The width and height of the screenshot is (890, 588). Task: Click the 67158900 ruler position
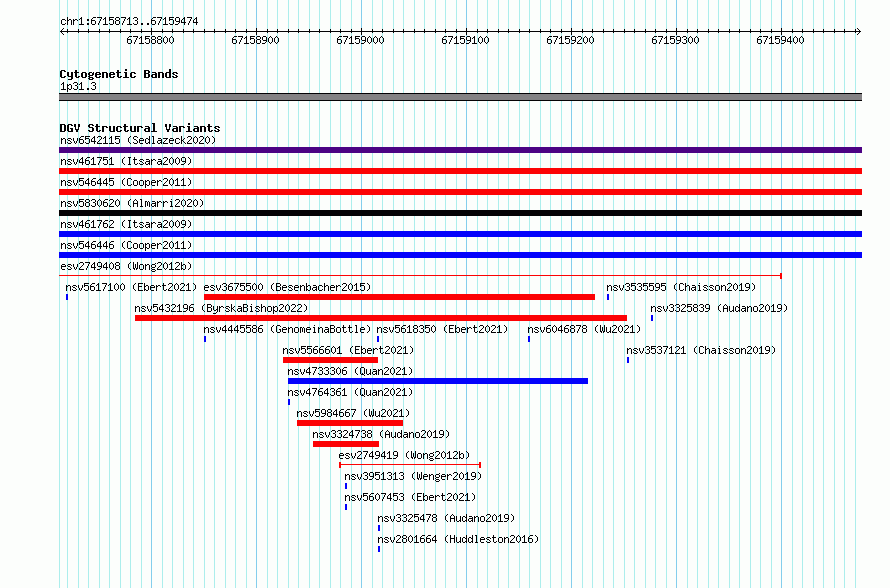255,40
